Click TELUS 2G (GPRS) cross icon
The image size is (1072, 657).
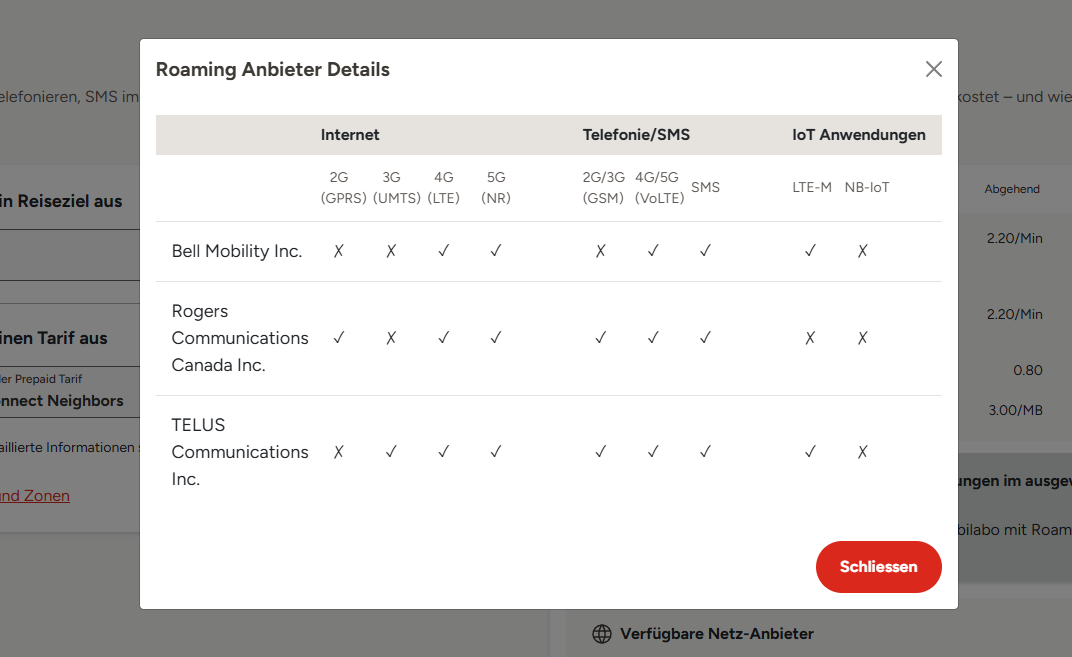339,452
